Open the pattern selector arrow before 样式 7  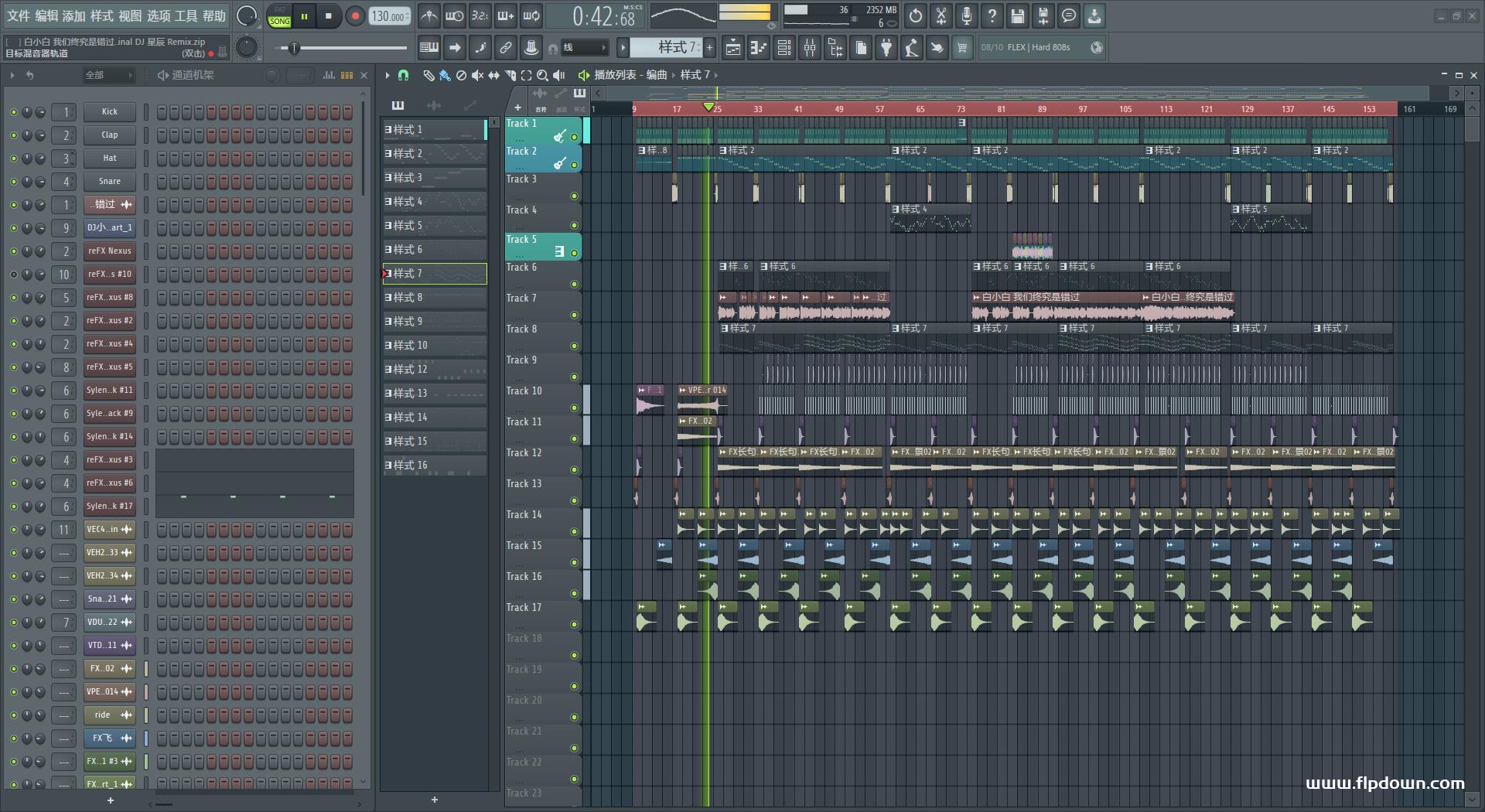coord(623,48)
